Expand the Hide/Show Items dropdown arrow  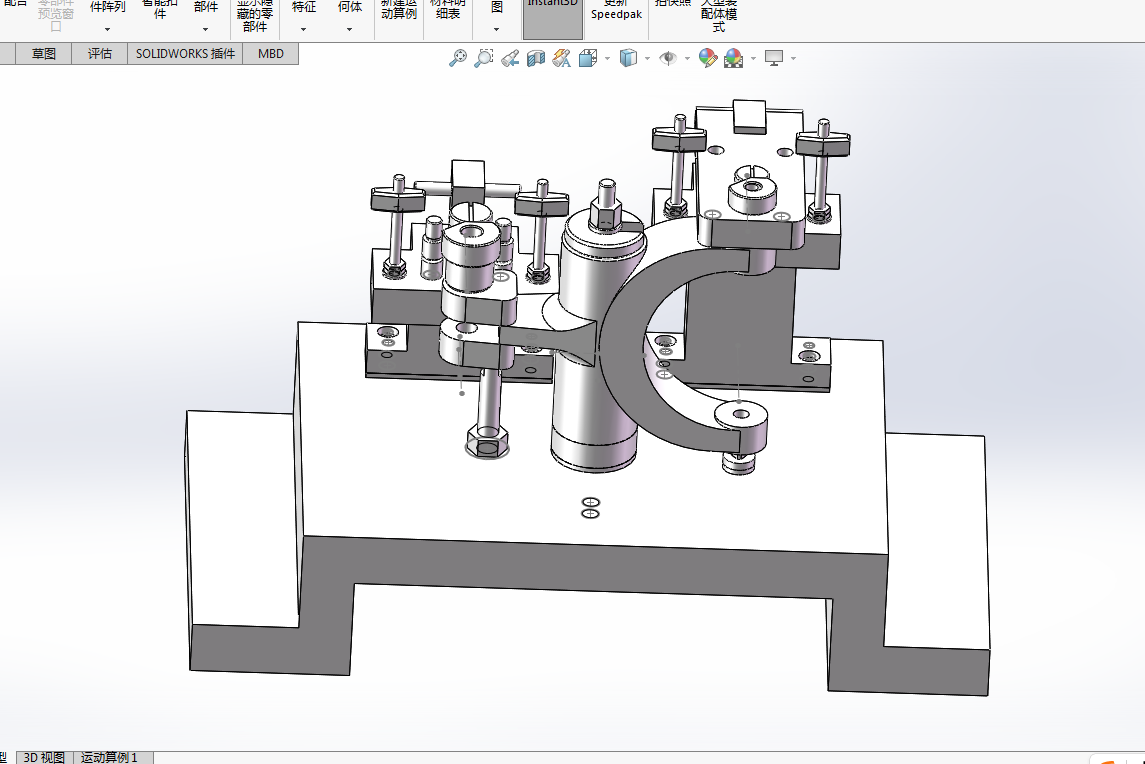coord(687,58)
